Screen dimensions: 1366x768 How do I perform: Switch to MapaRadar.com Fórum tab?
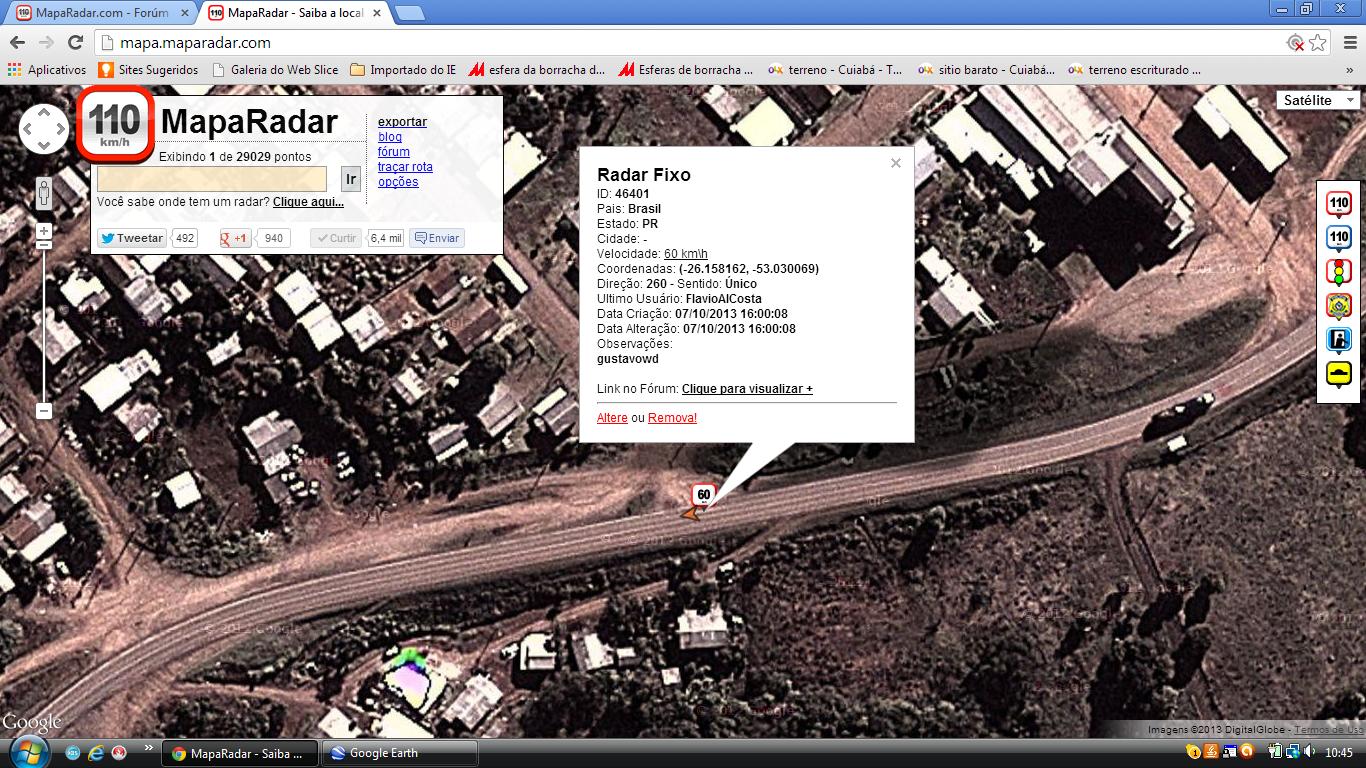tap(101, 13)
